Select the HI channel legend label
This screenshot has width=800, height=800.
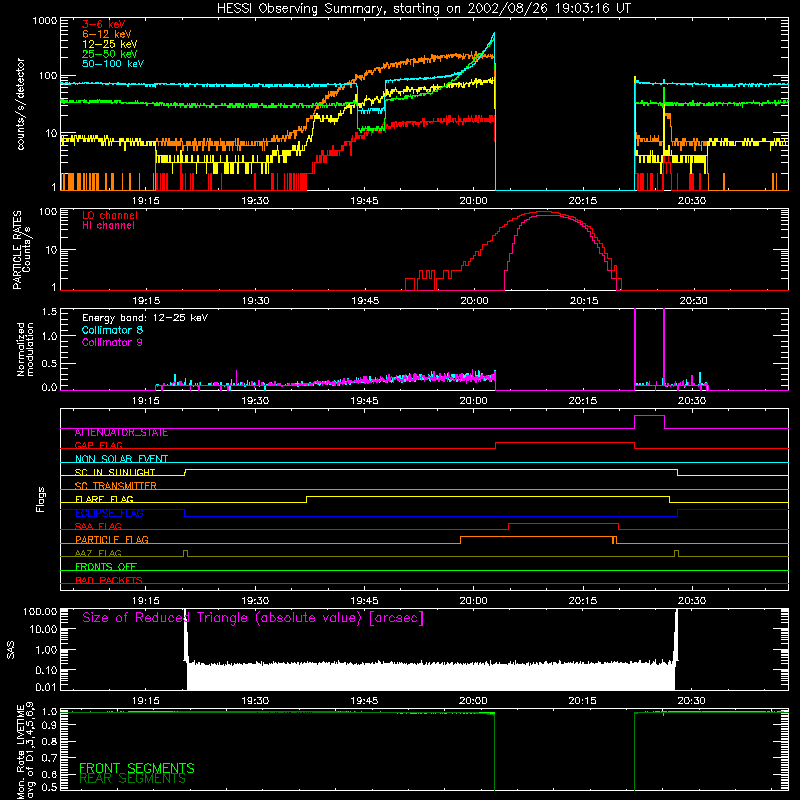pyautogui.click(x=108, y=226)
